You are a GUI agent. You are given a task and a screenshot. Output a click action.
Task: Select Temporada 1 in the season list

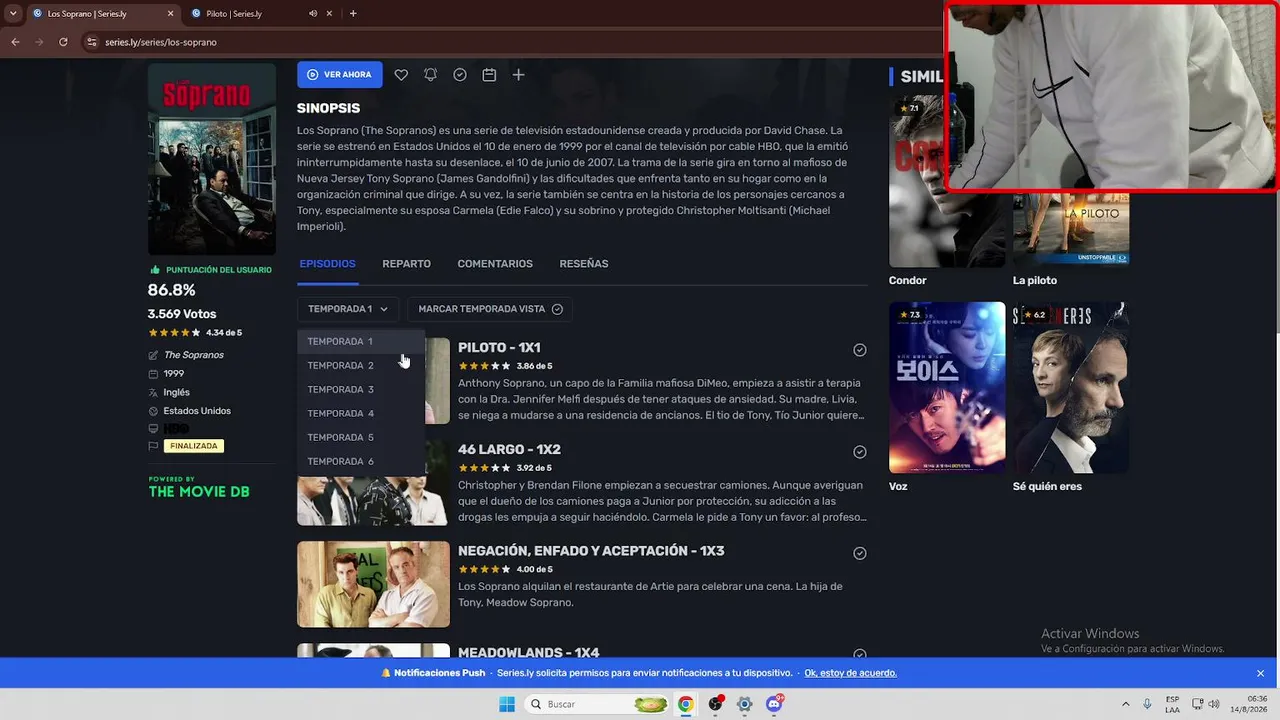361,341
